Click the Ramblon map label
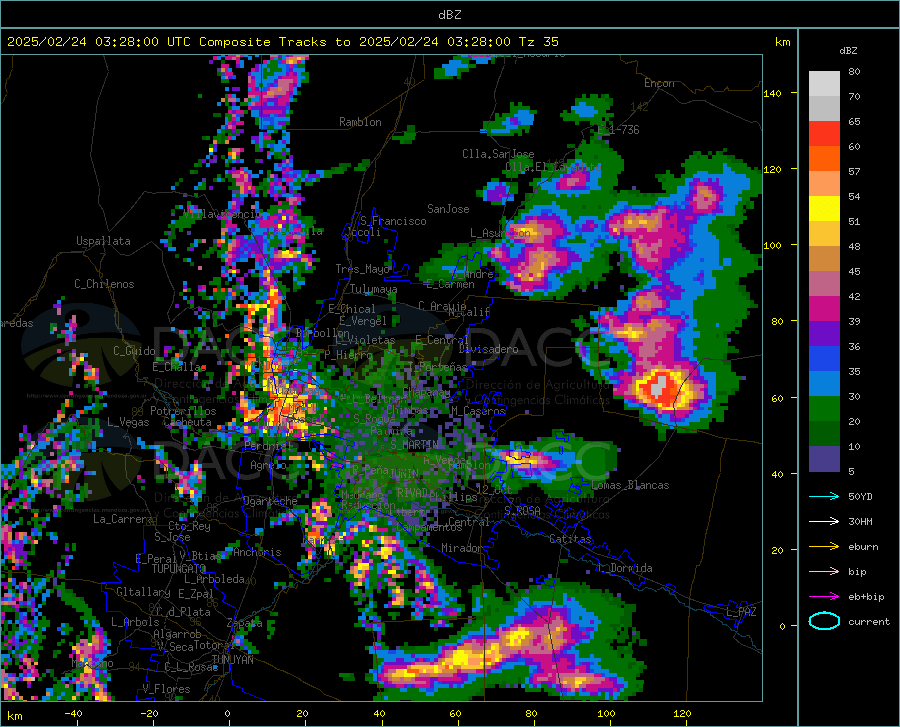 pos(360,122)
